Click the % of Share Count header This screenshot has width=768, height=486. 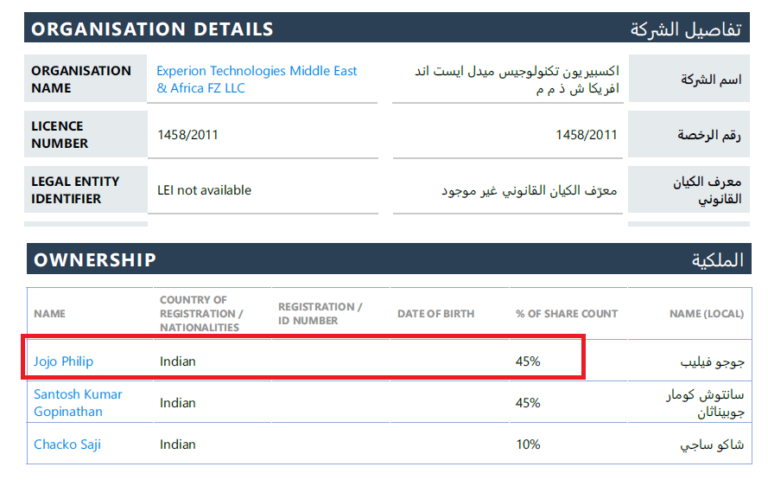coord(566,314)
